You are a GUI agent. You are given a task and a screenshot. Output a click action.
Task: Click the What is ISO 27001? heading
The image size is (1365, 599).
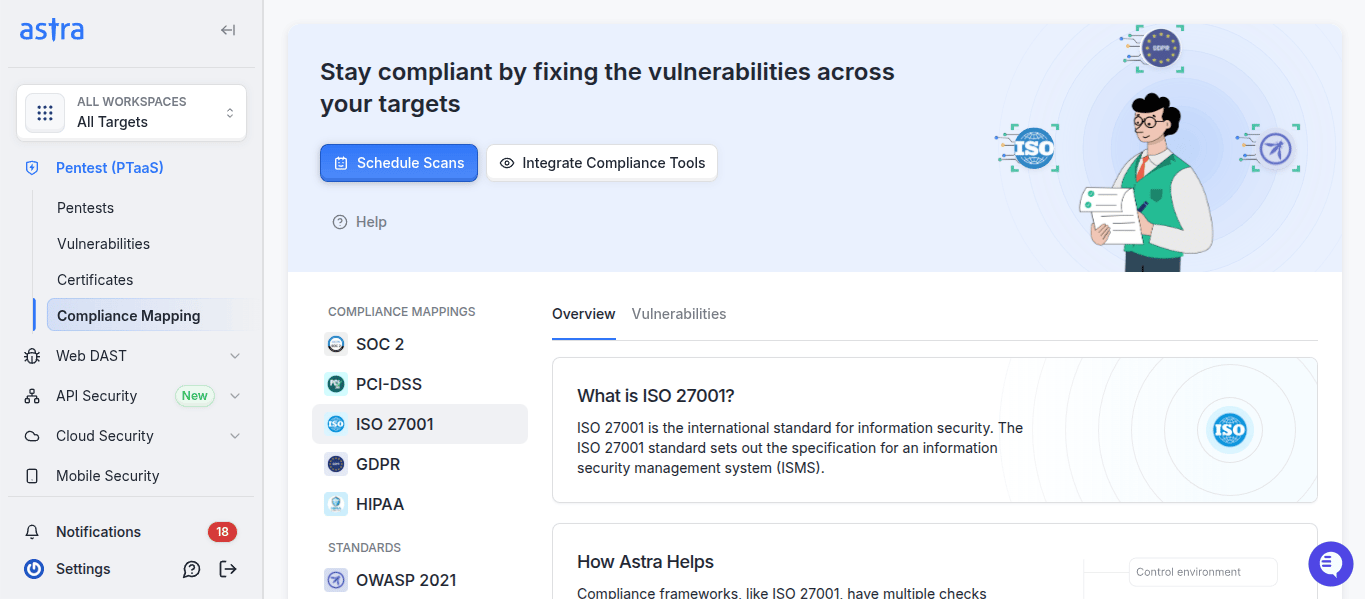point(656,396)
